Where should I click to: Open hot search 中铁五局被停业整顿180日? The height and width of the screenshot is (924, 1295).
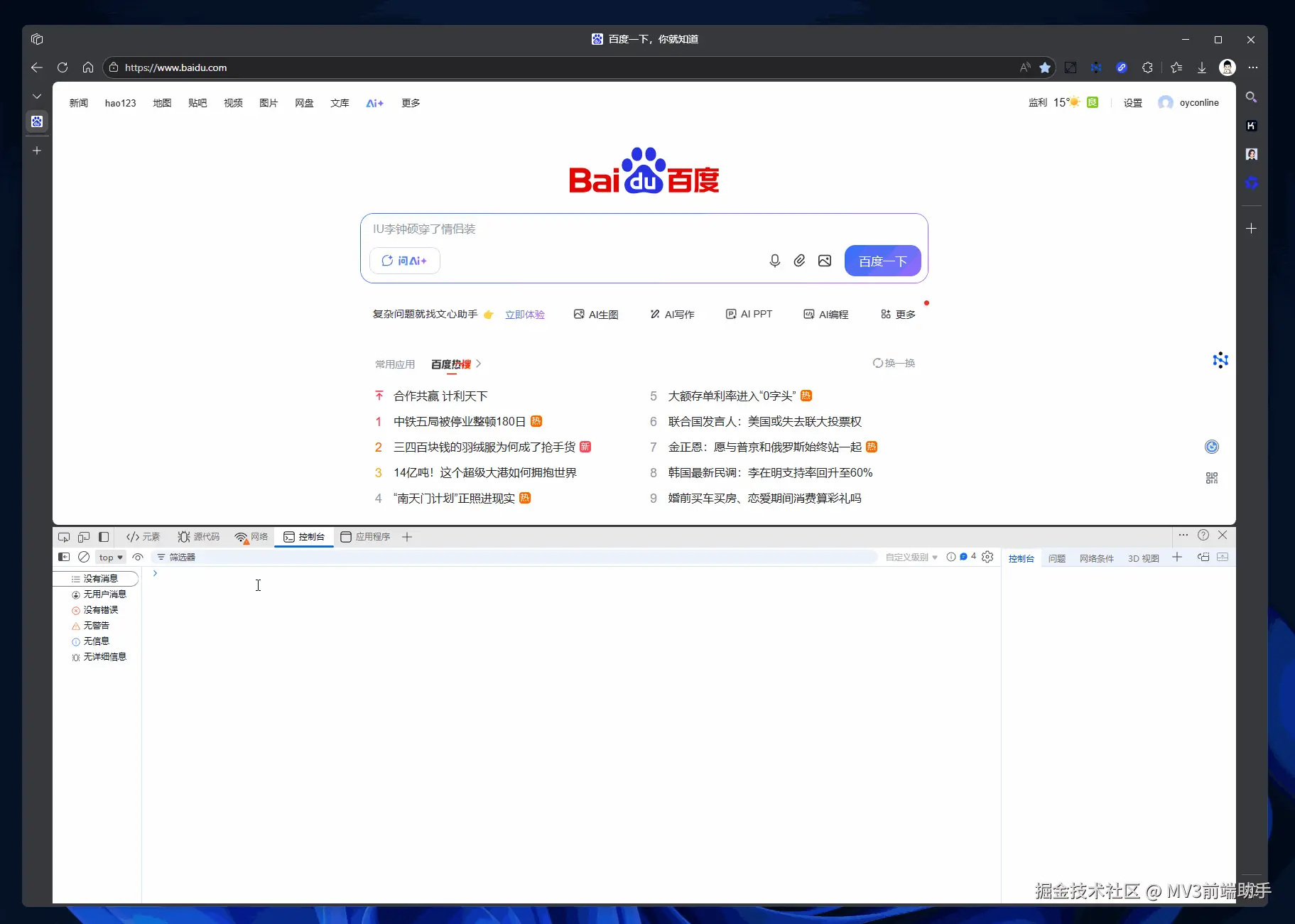[460, 422]
